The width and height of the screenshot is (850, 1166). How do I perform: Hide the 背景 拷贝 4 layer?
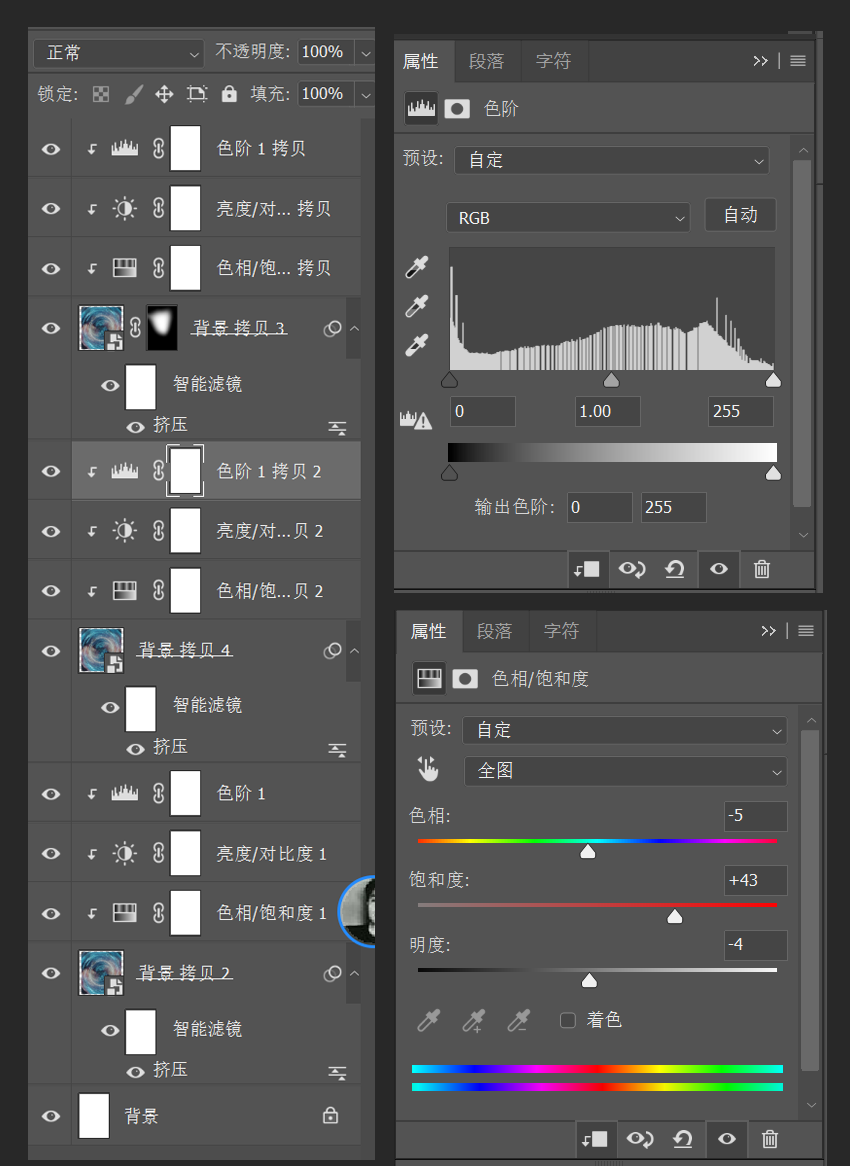point(51,651)
